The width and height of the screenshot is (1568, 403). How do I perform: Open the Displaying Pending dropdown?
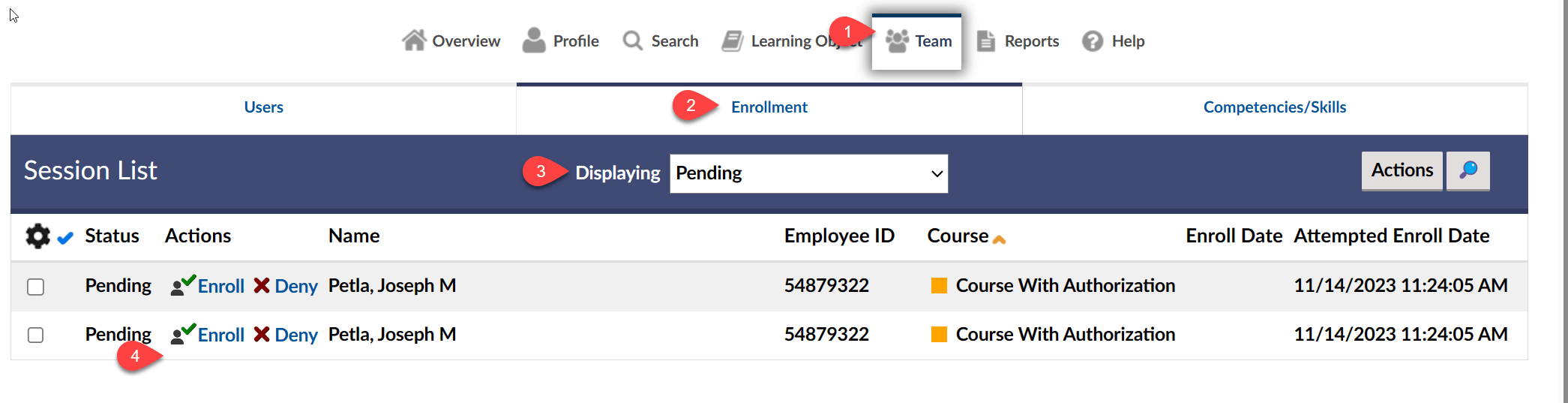pos(808,173)
